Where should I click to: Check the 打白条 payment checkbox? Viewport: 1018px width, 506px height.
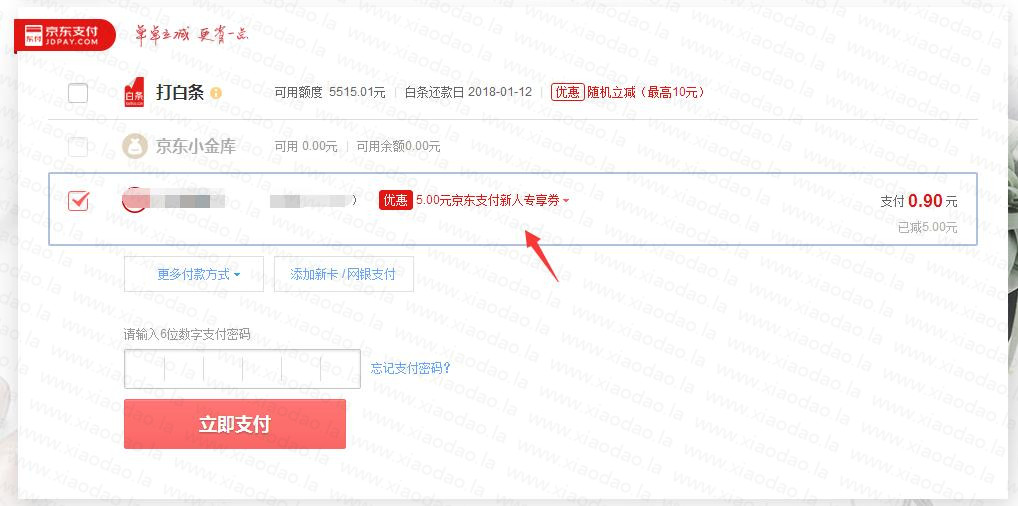(78, 93)
